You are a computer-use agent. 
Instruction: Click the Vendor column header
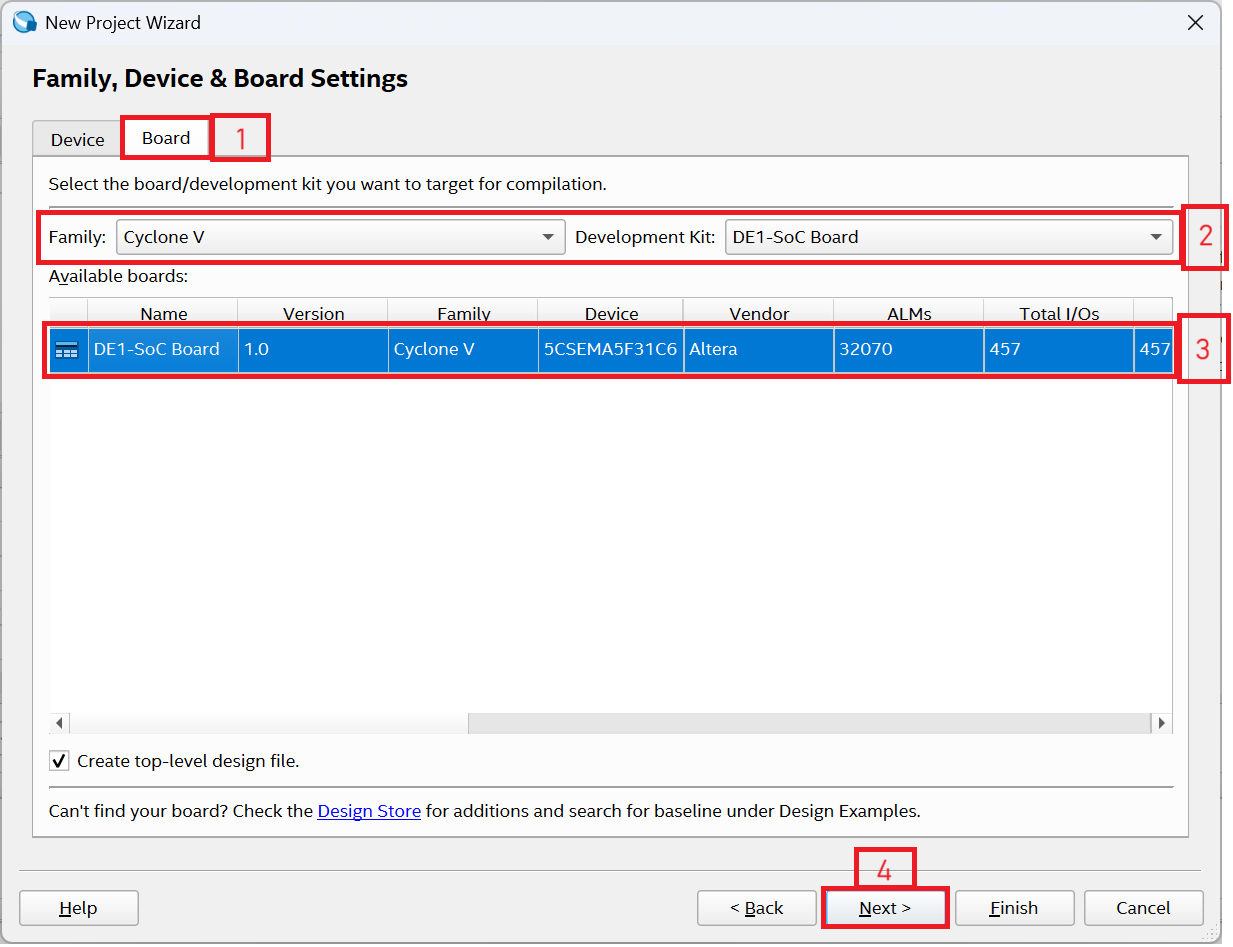coord(759,313)
